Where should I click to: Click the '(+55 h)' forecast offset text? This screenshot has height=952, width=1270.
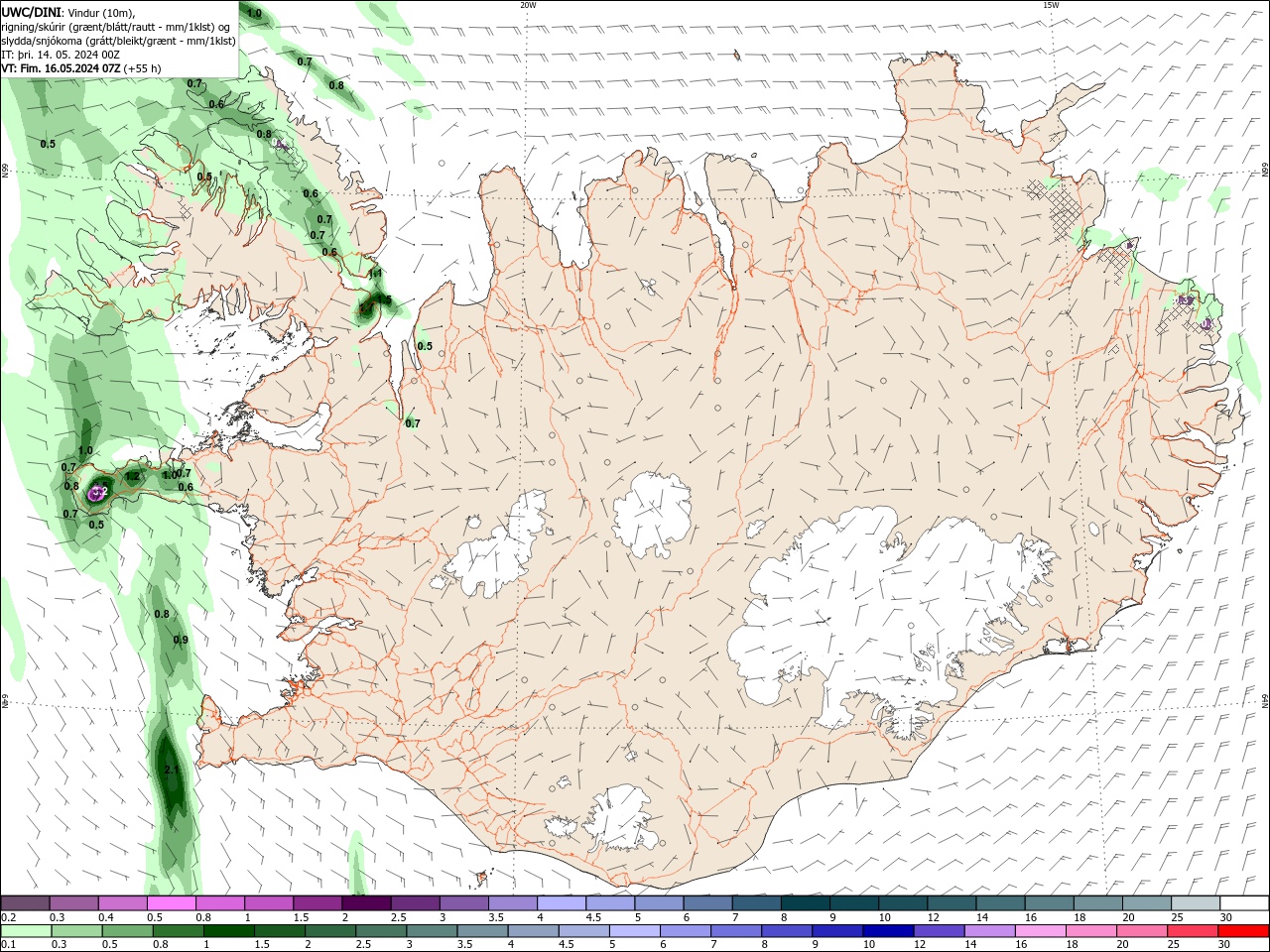[x=143, y=68]
